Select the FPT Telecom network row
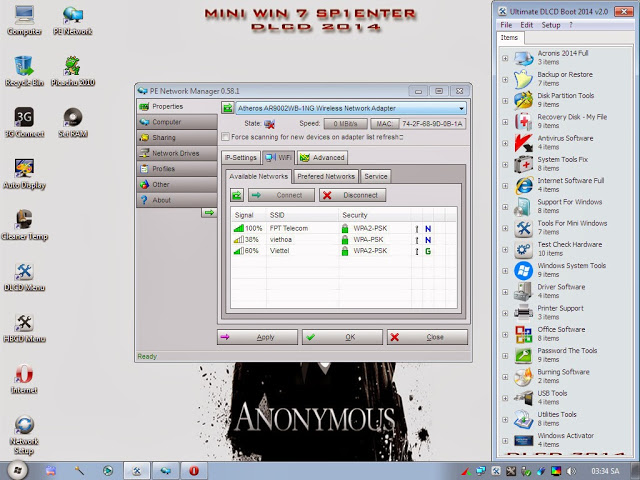 point(344,228)
